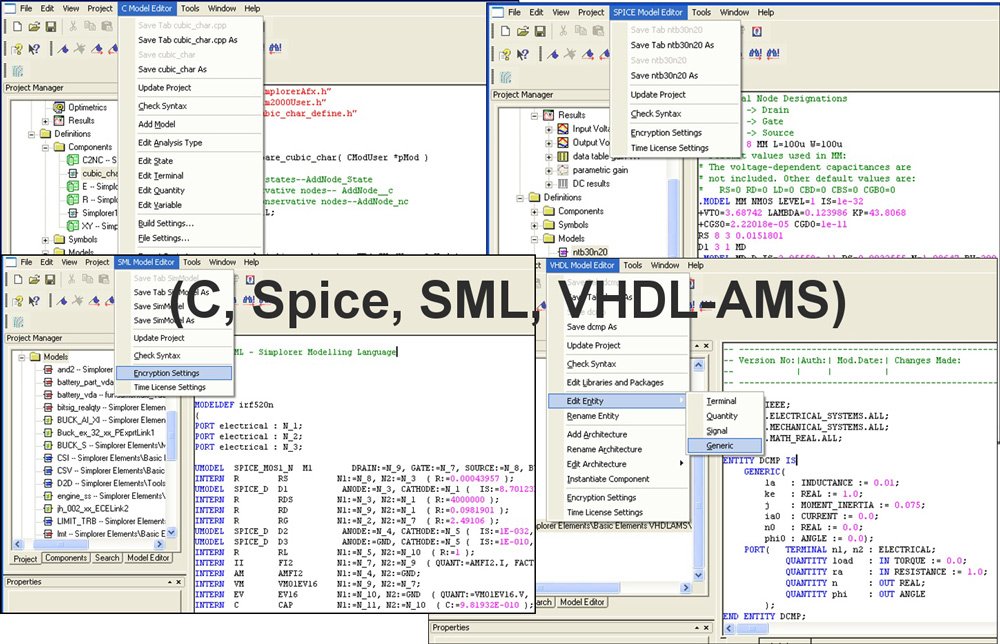Click Terminal in Edit Entity submenu

[x=724, y=401]
